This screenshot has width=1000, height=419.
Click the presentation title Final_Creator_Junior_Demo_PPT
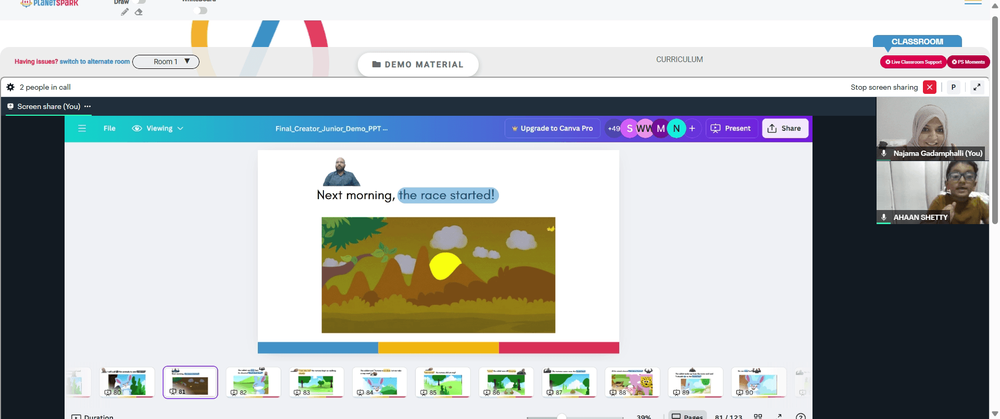tap(332, 128)
